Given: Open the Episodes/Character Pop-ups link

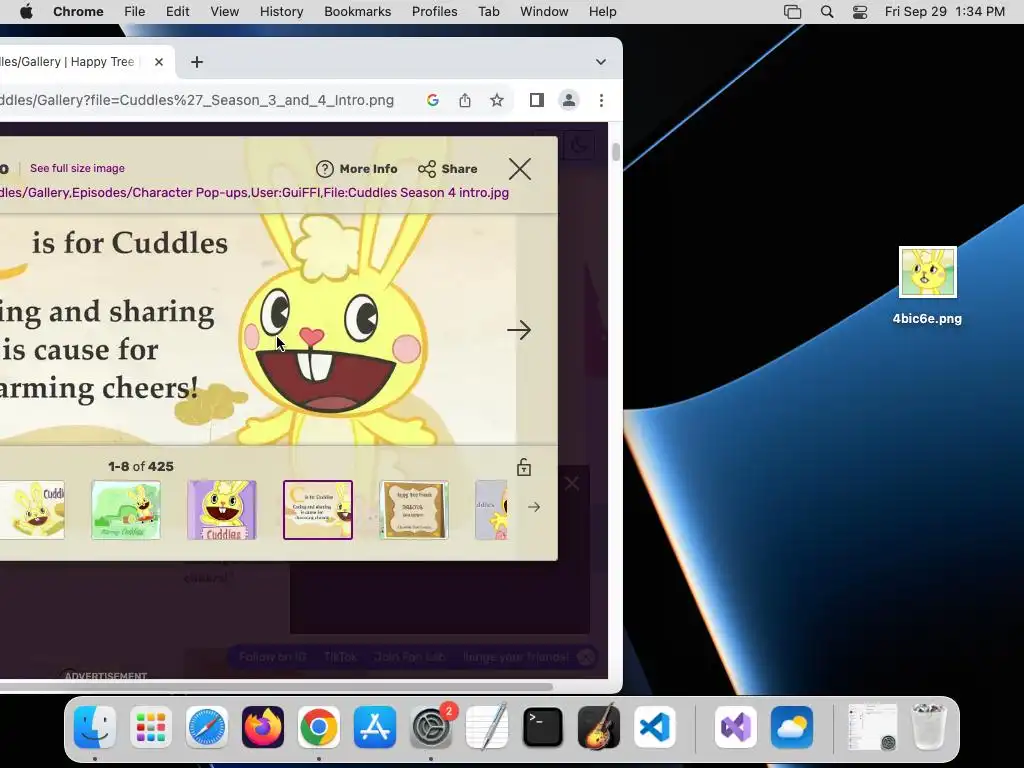Looking at the screenshot, I should (159, 193).
